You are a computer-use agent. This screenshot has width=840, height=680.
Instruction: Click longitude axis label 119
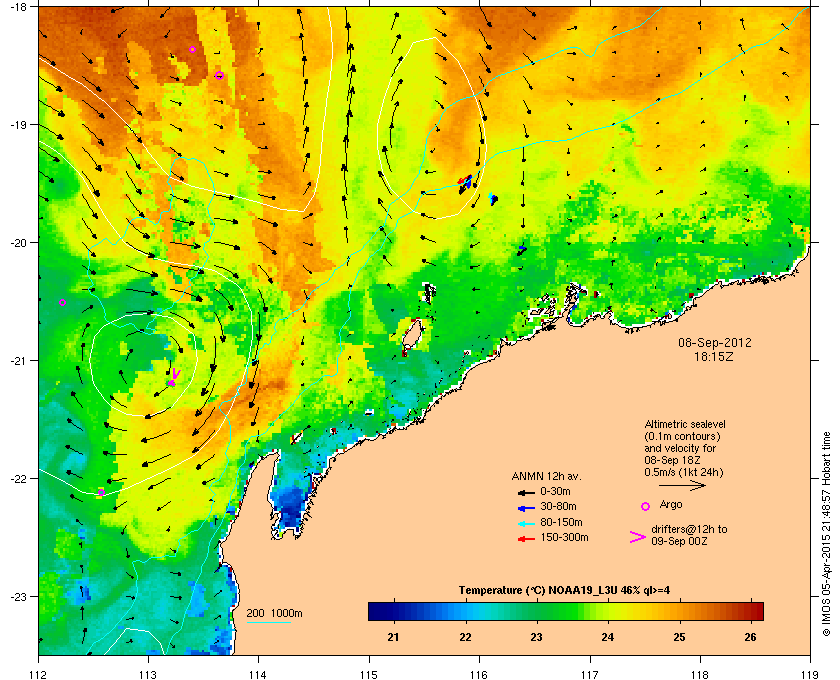coord(810,674)
